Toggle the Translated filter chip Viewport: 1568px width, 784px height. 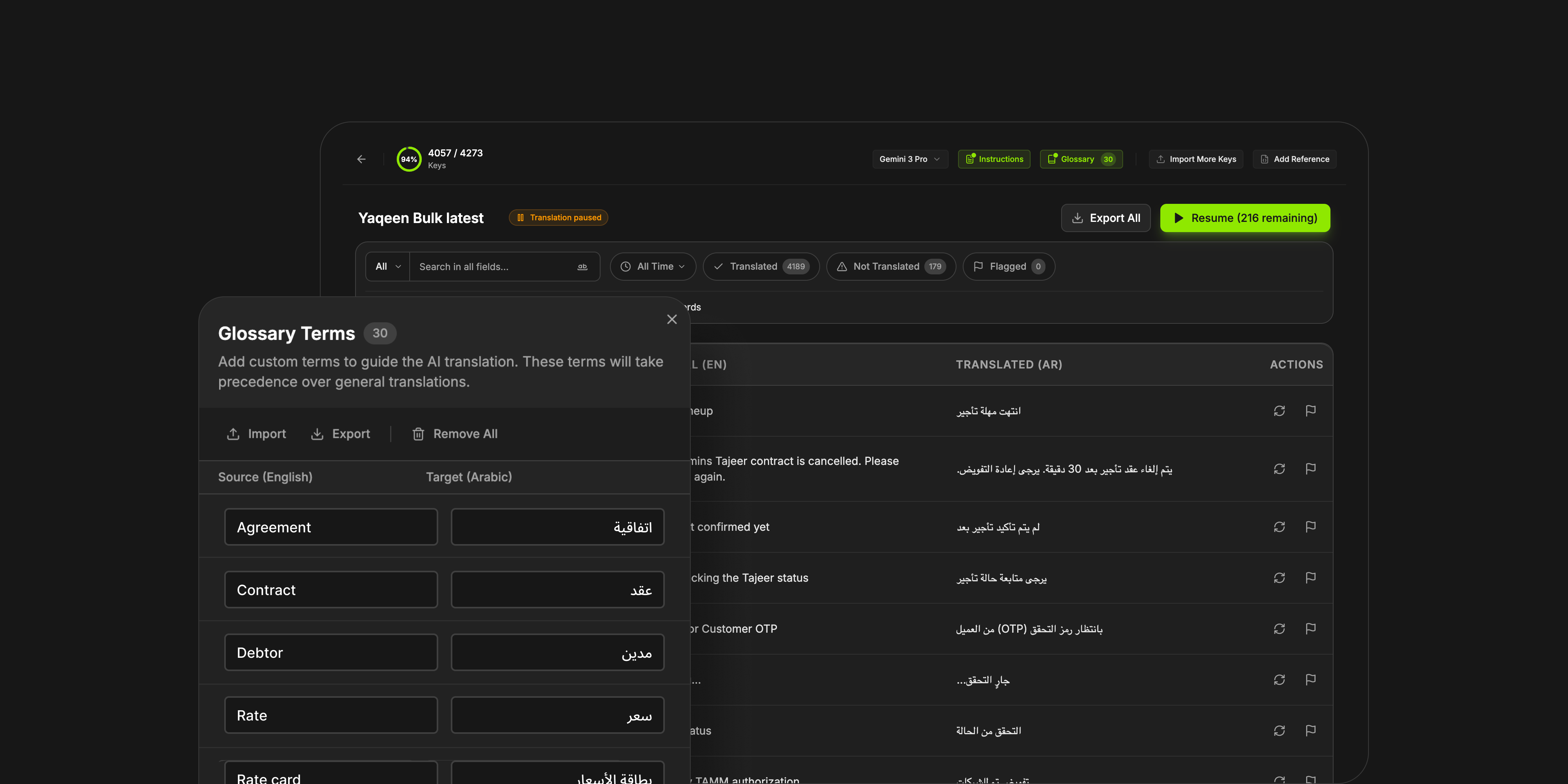[761, 267]
